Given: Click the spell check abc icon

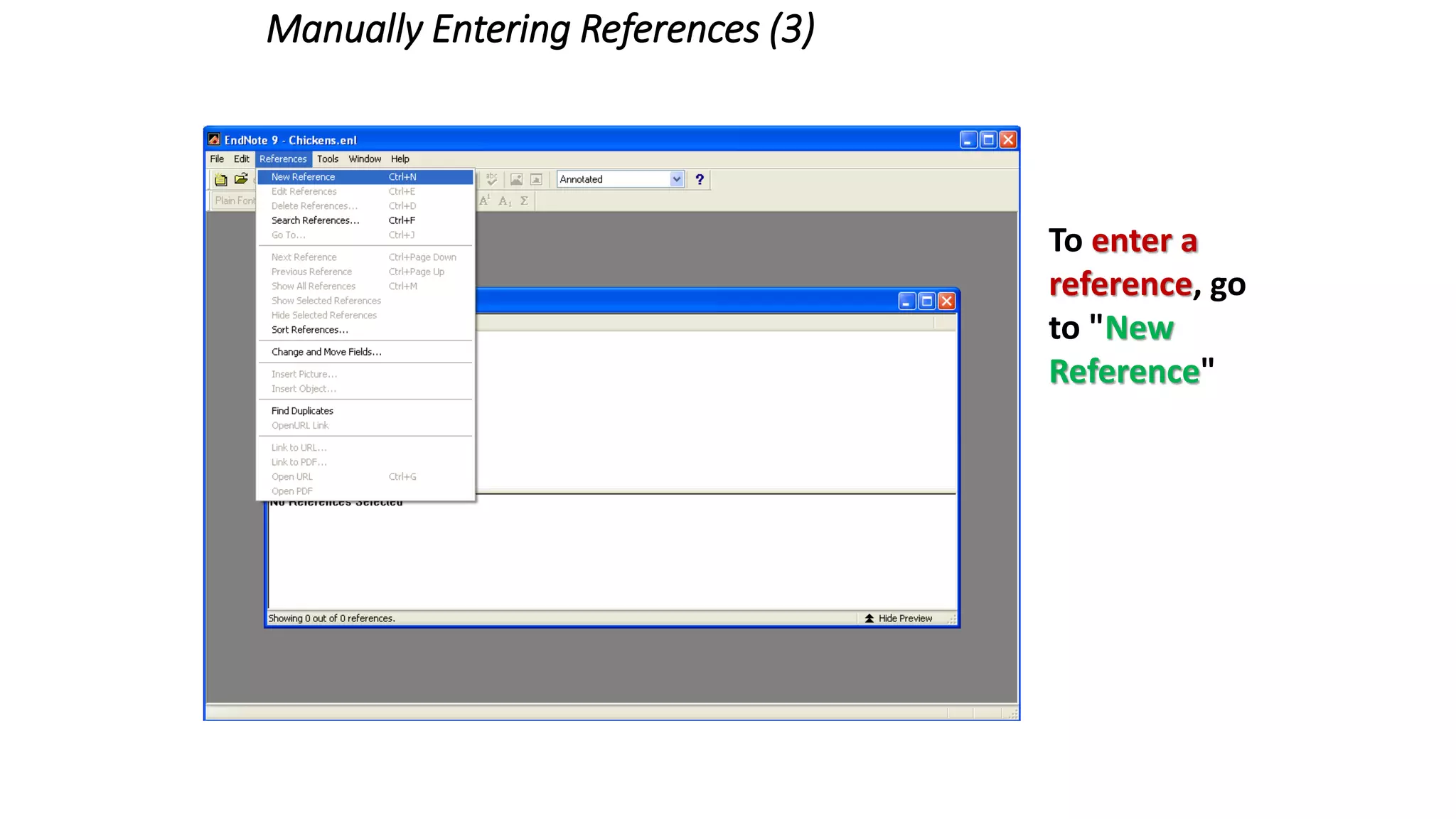Looking at the screenshot, I should (x=491, y=179).
